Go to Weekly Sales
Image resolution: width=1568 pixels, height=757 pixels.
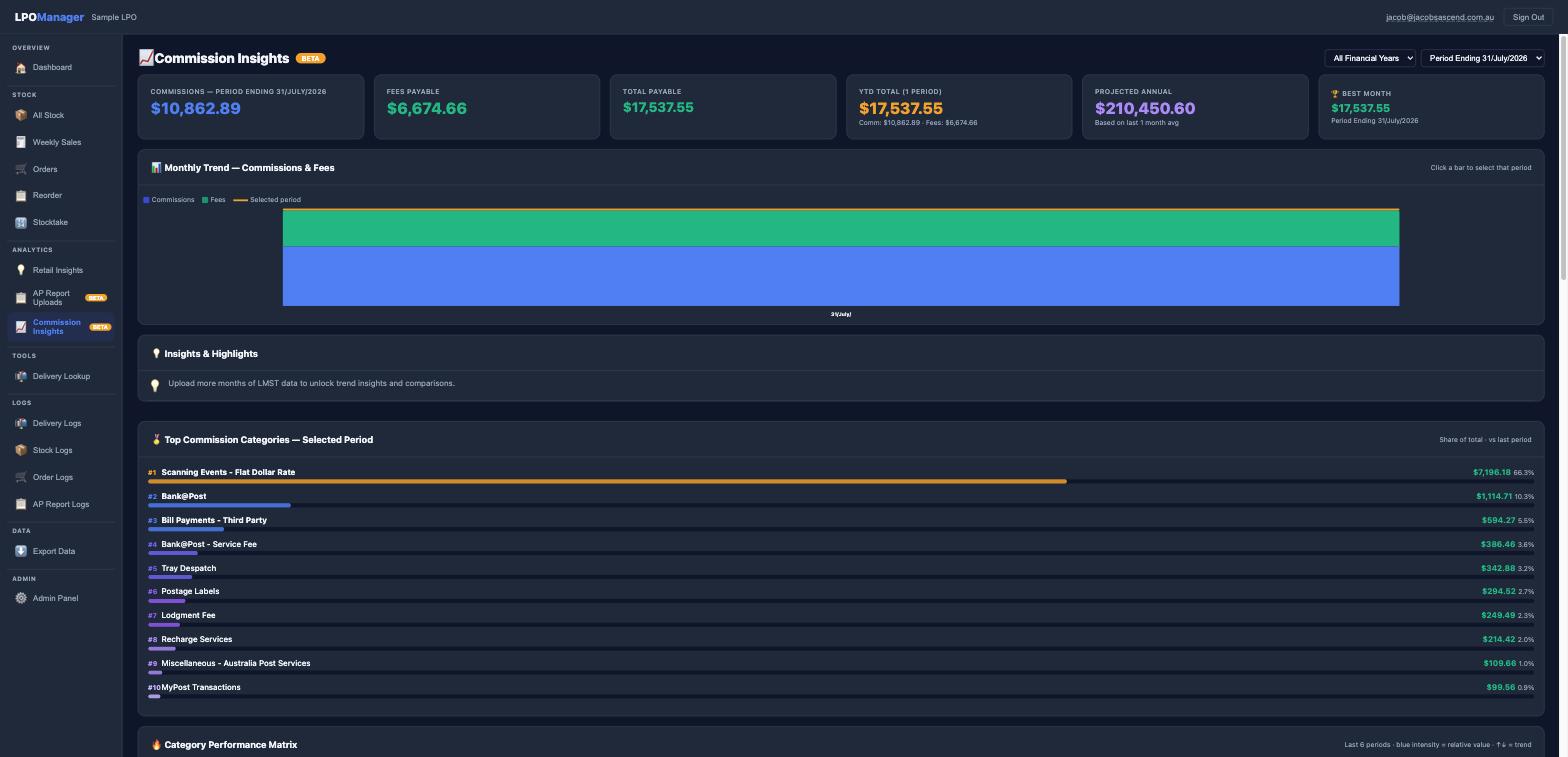[x=61, y=142]
